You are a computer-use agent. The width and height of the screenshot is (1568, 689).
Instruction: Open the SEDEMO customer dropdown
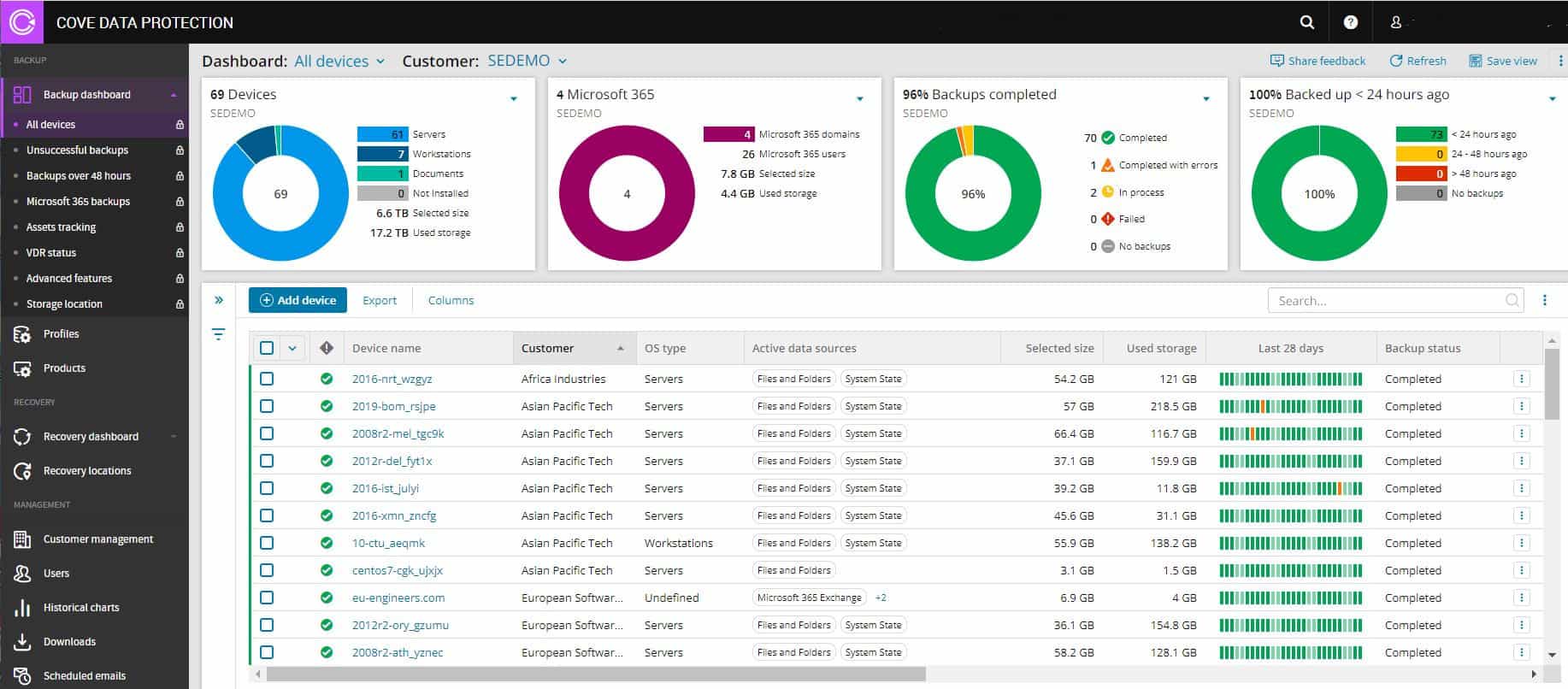pyautogui.click(x=528, y=61)
